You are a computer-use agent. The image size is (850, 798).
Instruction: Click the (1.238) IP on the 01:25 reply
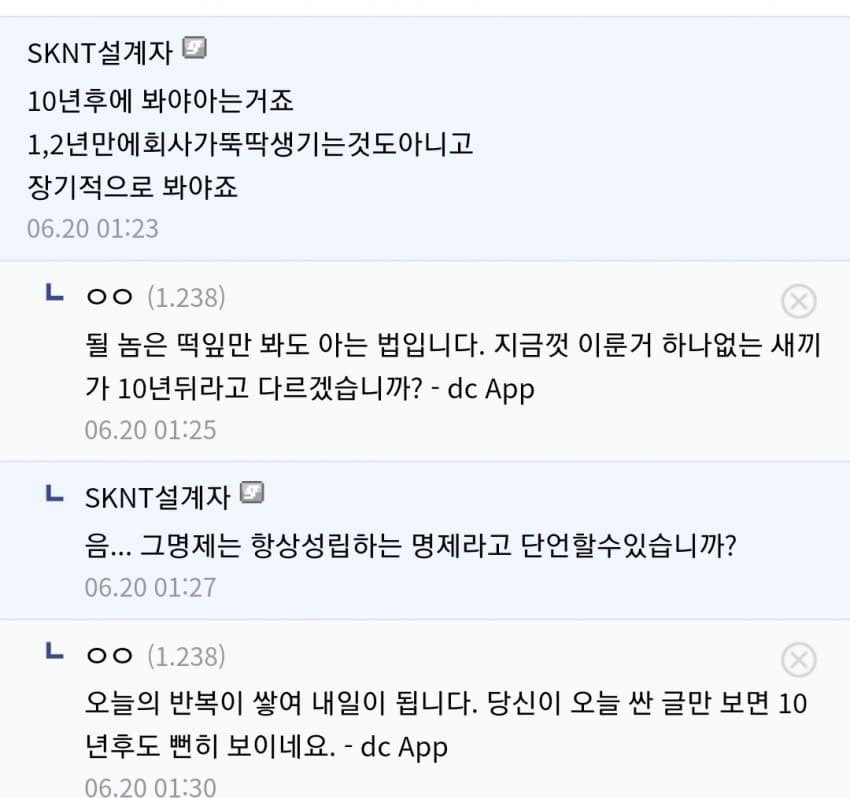coord(186,297)
